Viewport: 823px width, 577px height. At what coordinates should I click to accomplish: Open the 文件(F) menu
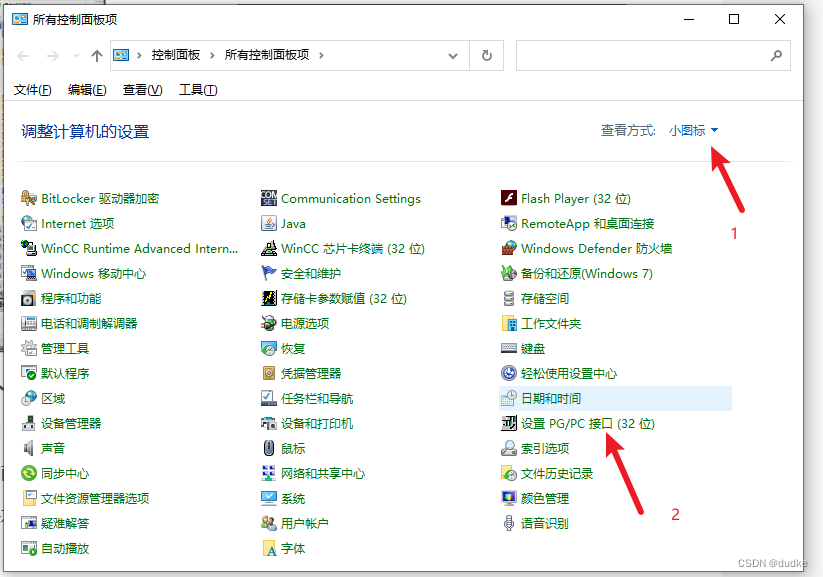coord(33,90)
